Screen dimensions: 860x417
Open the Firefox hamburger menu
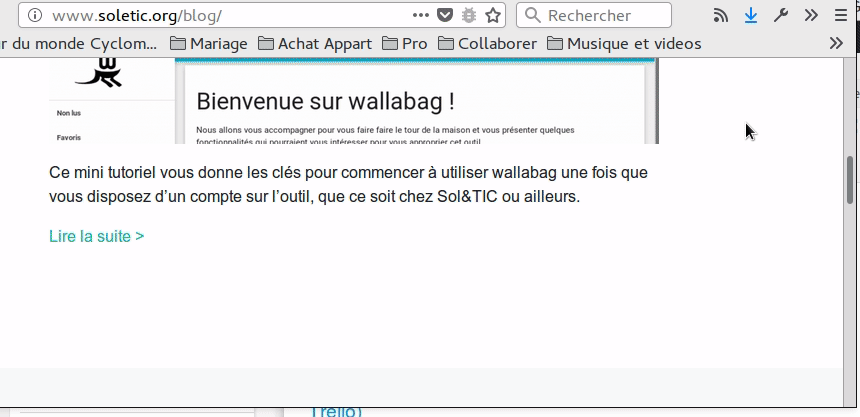tap(841, 15)
